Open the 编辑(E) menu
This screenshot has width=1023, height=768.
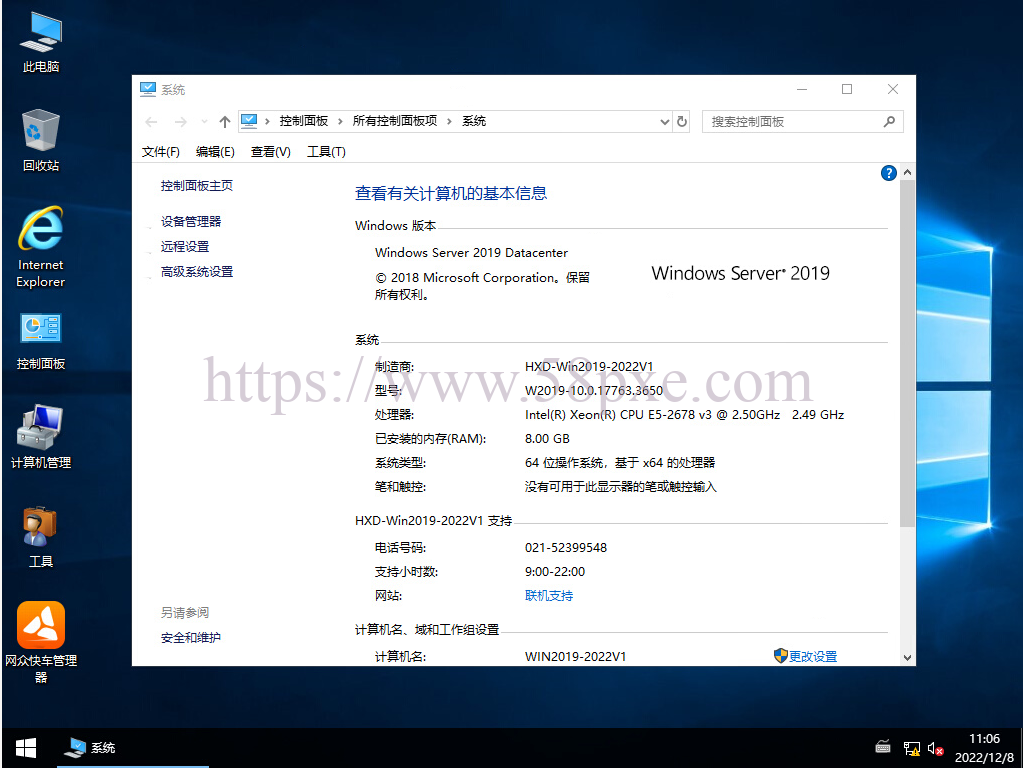pyautogui.click(x=215, y=152)
